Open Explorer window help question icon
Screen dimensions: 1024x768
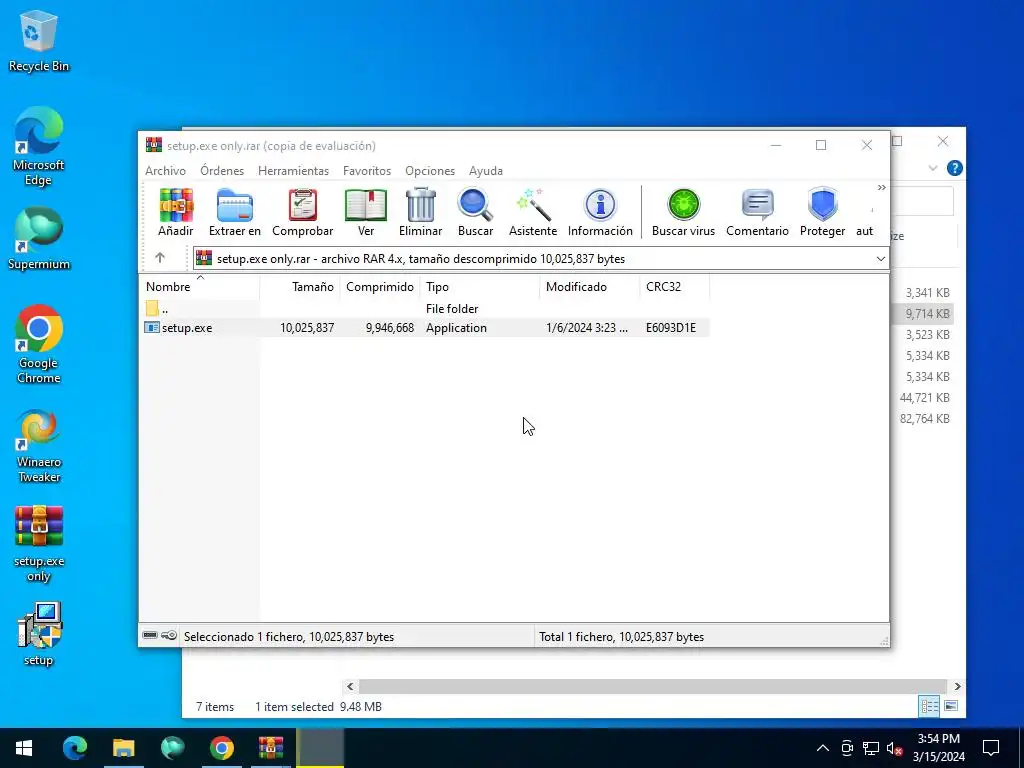tap(955, 168)
